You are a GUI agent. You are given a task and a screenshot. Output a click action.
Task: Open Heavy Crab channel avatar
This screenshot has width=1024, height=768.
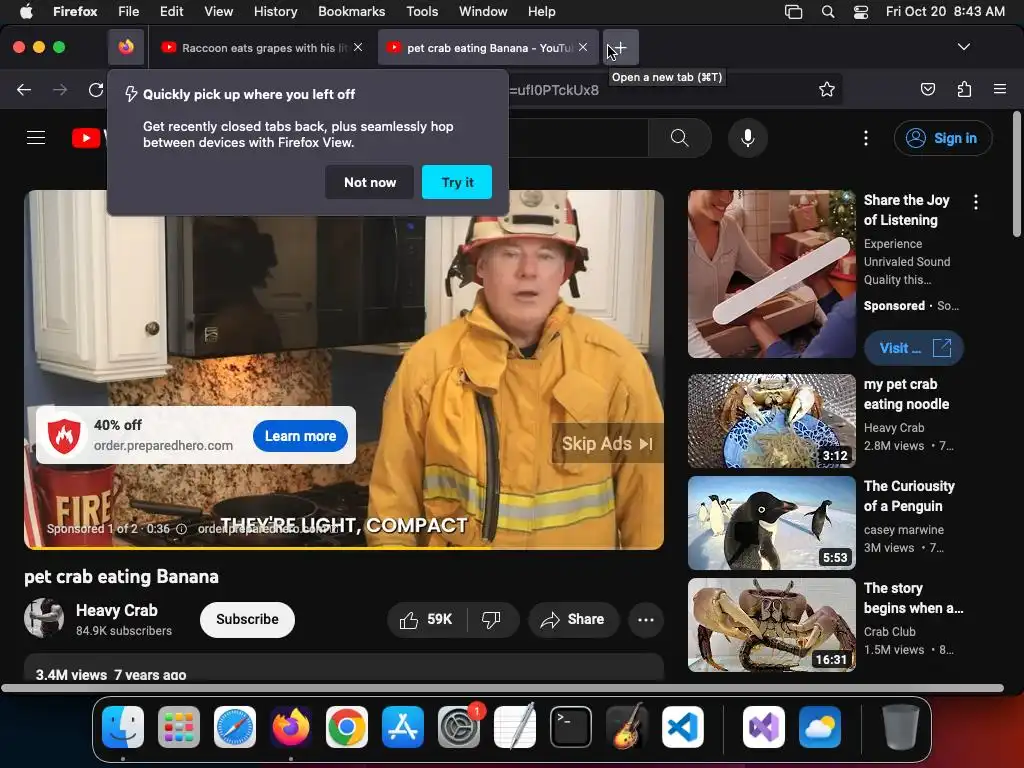(x=44, y=618)
